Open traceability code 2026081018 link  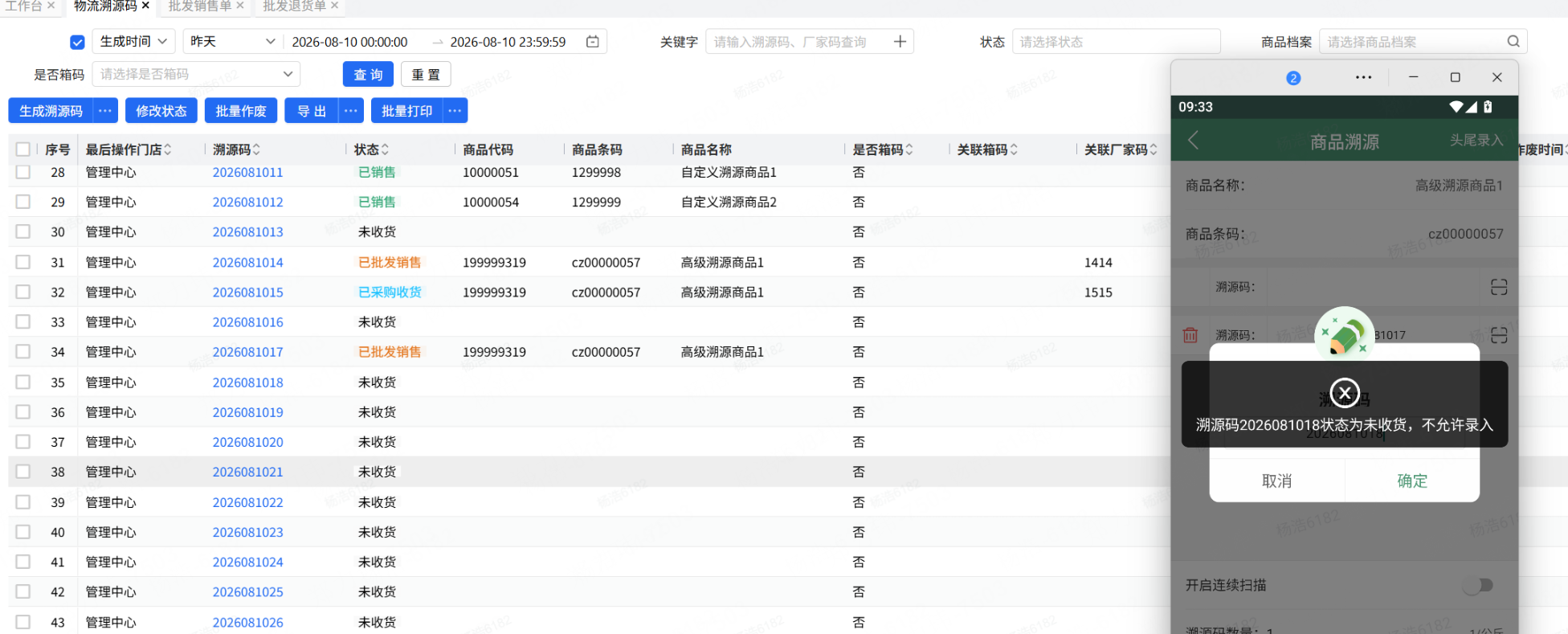click(247, 382)
